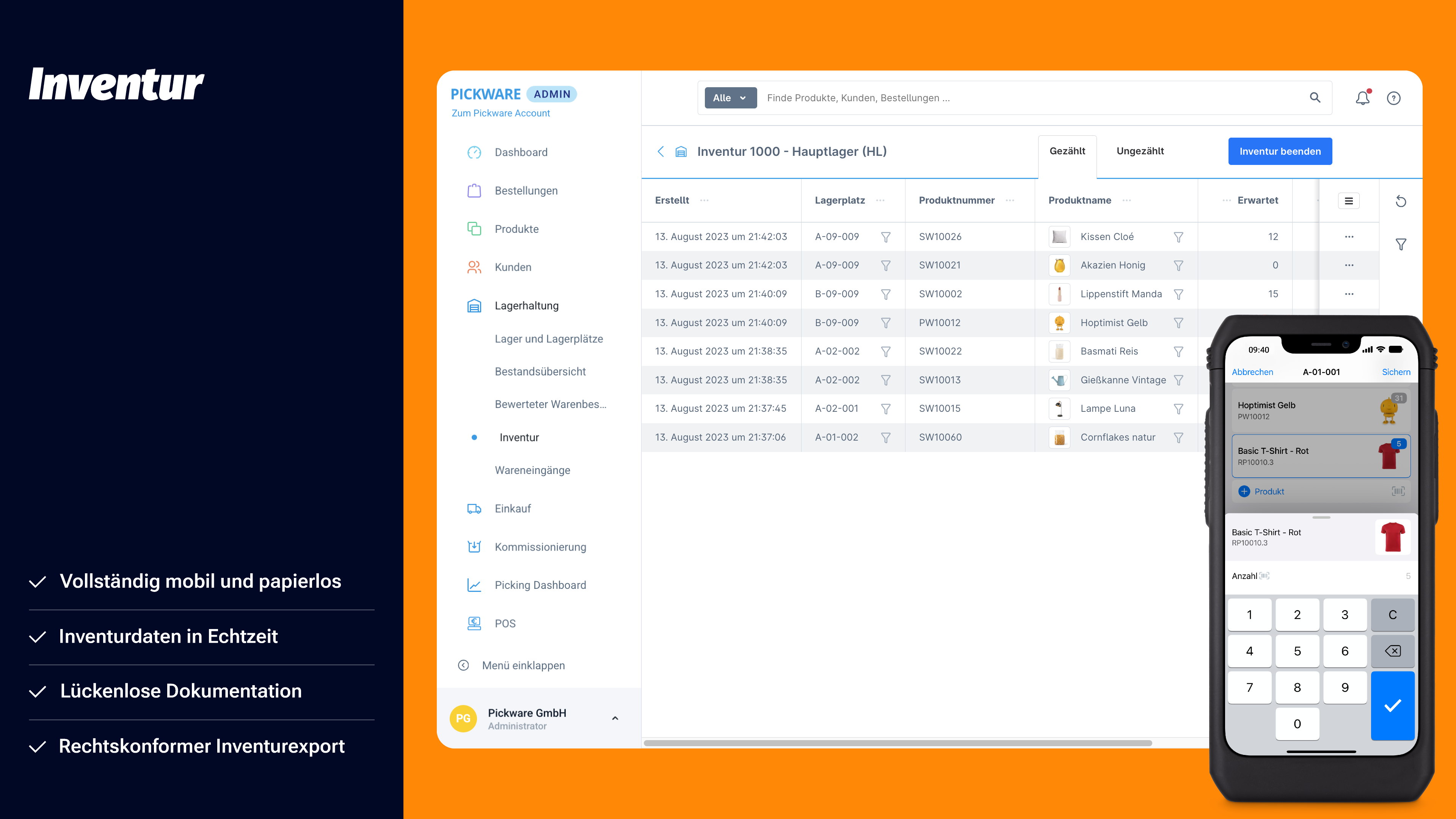Open row actions for Lippenstift Manda
Viewport: 1456px width, 819px height.
tap(1349, 294)
